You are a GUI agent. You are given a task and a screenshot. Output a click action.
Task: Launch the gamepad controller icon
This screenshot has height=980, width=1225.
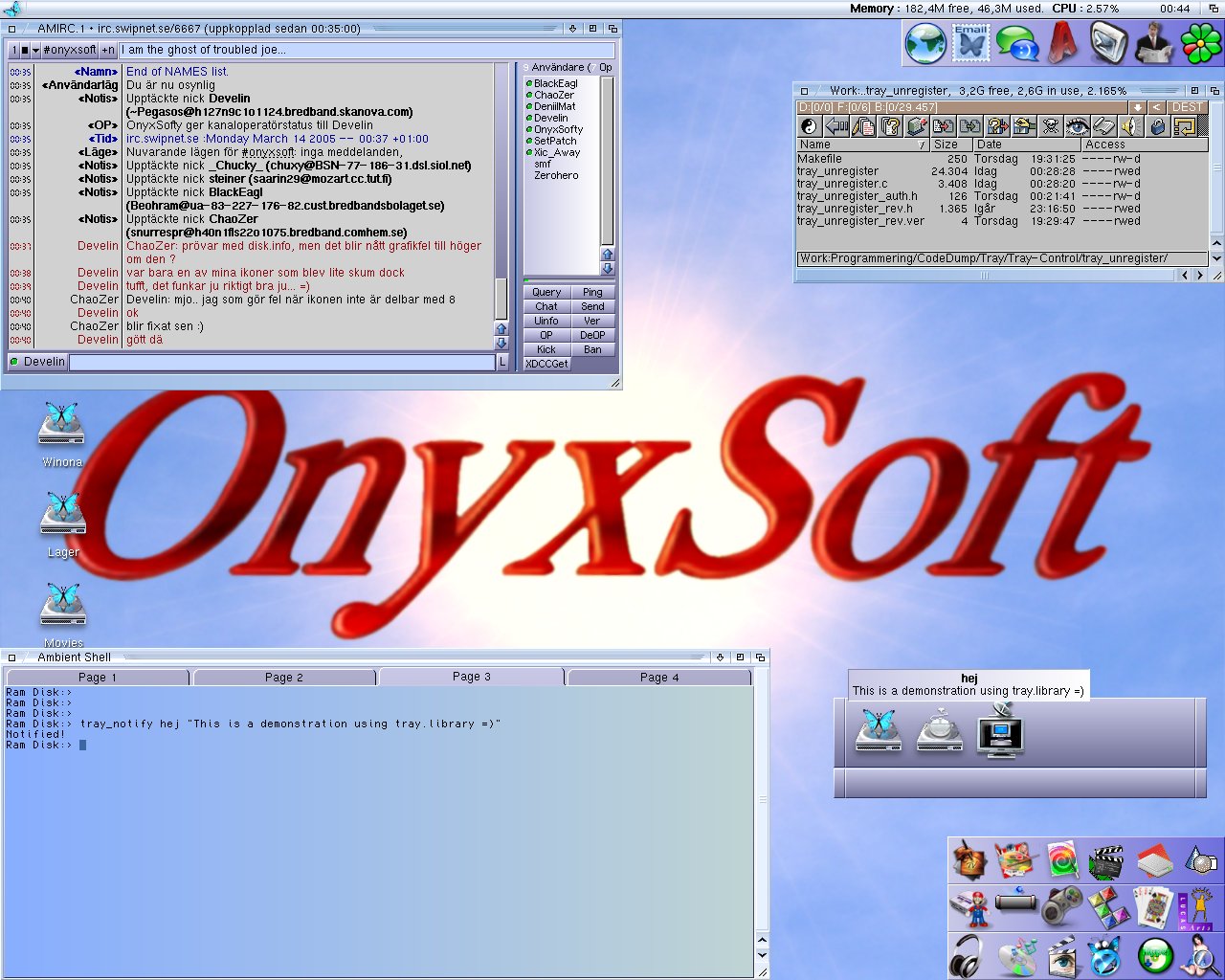pyautogui.click(x=1061, y=908)
